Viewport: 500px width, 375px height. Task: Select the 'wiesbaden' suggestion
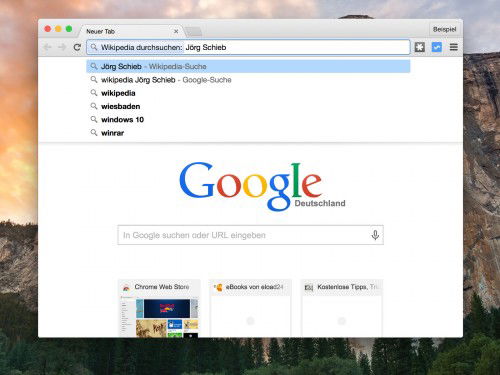248,106
